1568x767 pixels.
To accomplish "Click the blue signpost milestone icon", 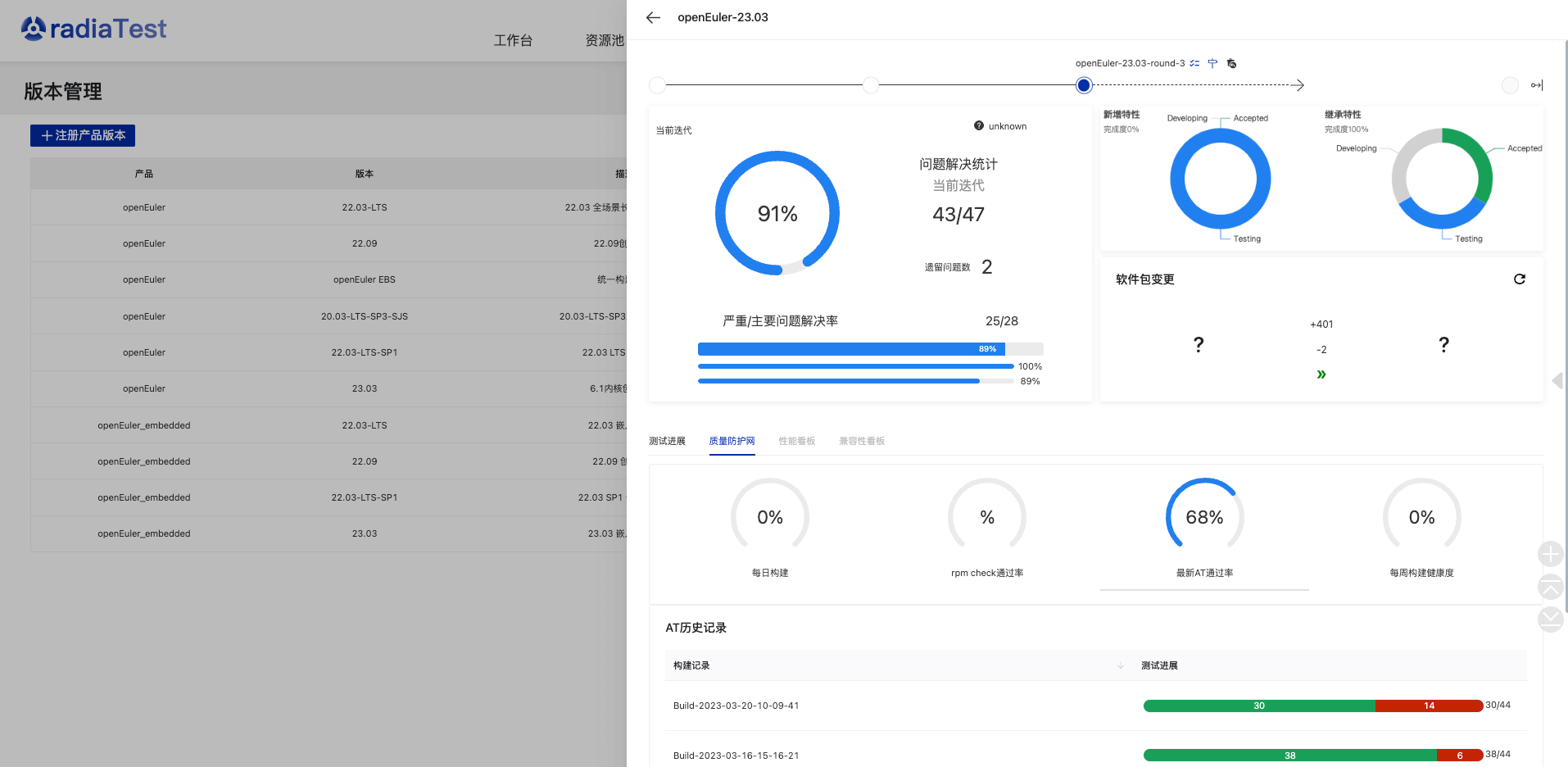I will point(1212,63).
